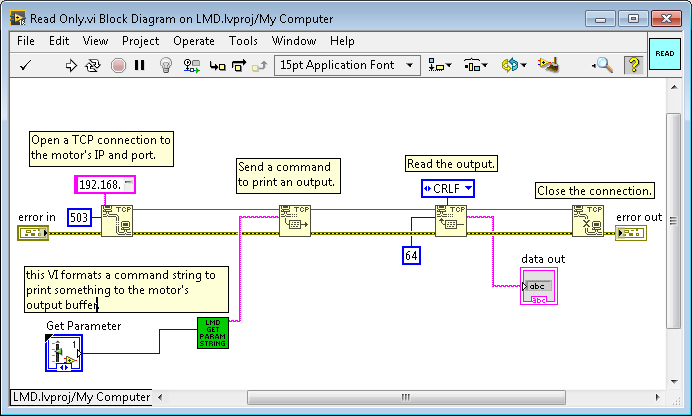Select the LMD GET PARAM STRING subVI
692x416 pixels.
click(x=213, y=333)
